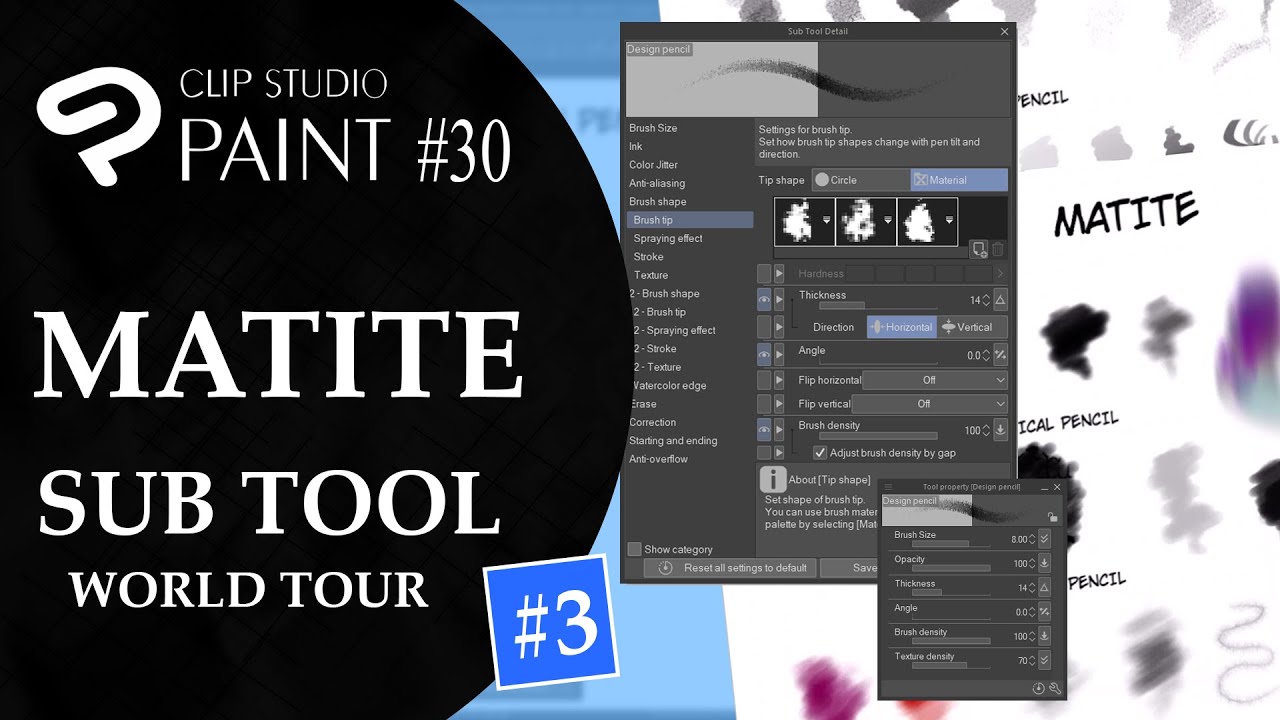Click Brush Size value stepper in Tool property
Image resolution: width=1280 pixels, height=720 pixels.
1033,539
